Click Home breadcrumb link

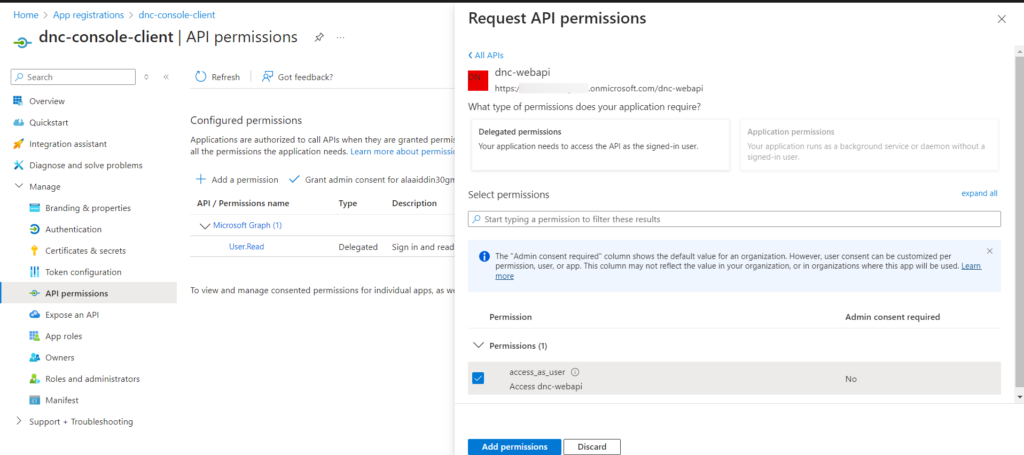tap(25, 14)
